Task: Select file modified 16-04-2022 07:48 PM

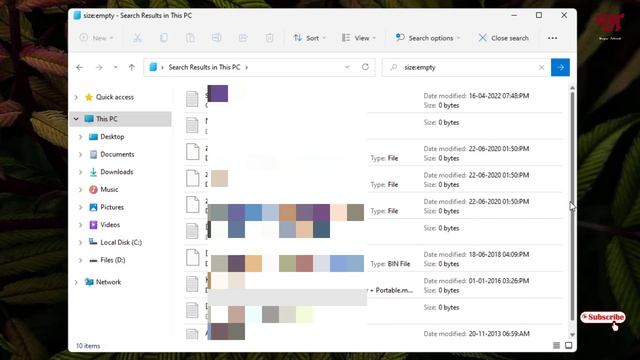Action: pyautogui.click(x=373, y=100)
